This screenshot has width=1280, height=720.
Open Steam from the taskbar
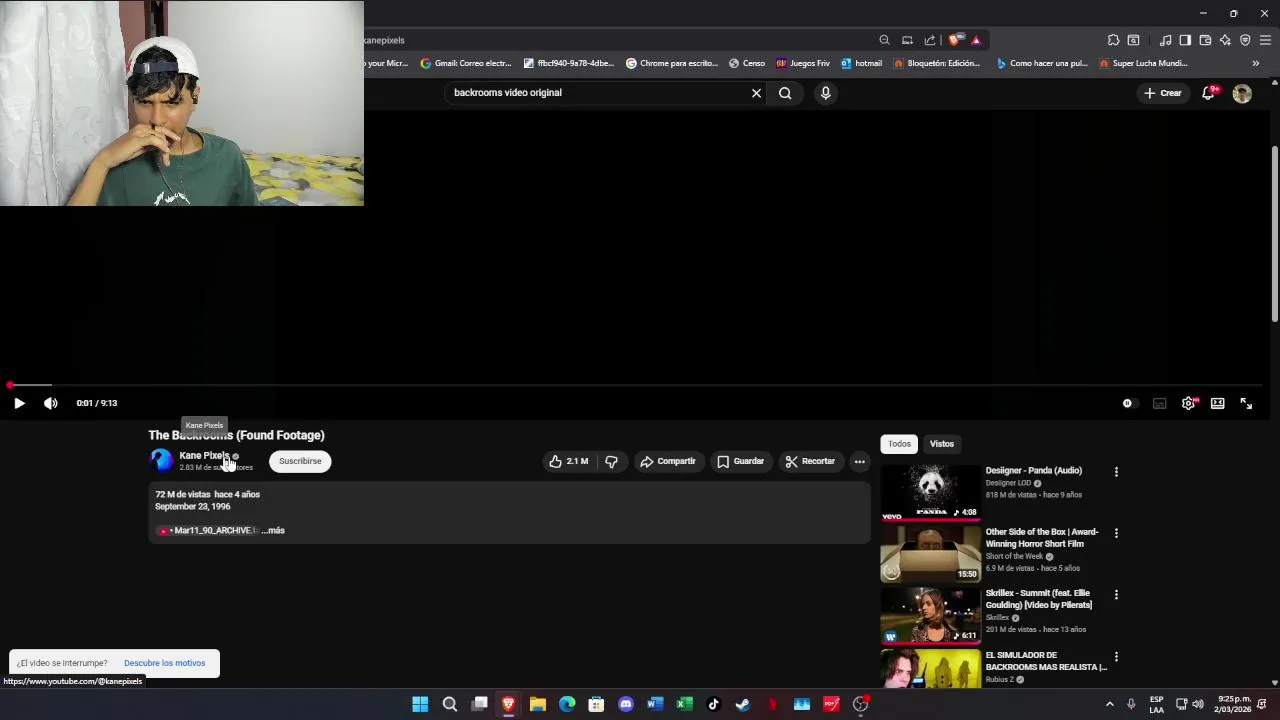[743, 704]
